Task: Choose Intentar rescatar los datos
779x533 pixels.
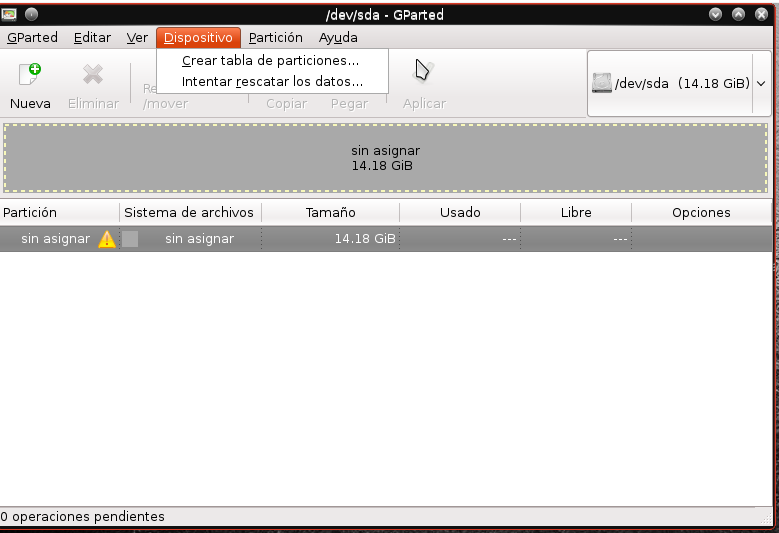Action: (x=271, y=81)
